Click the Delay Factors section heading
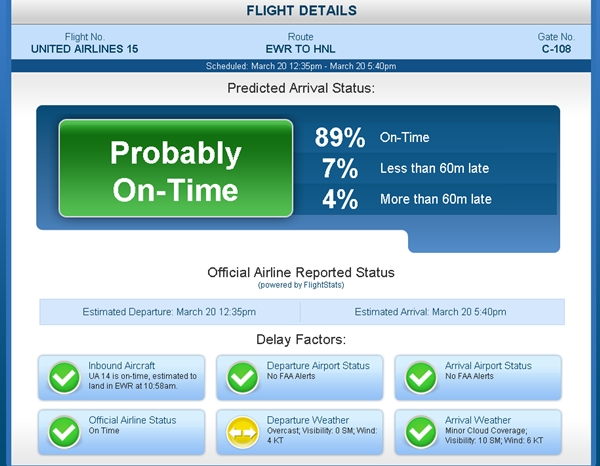The image size is (600, 466). point(300,340)
